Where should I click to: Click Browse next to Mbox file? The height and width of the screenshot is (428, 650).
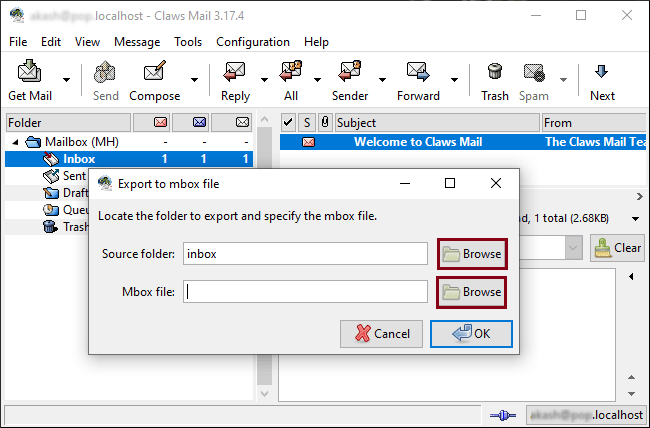pos(472,292)
